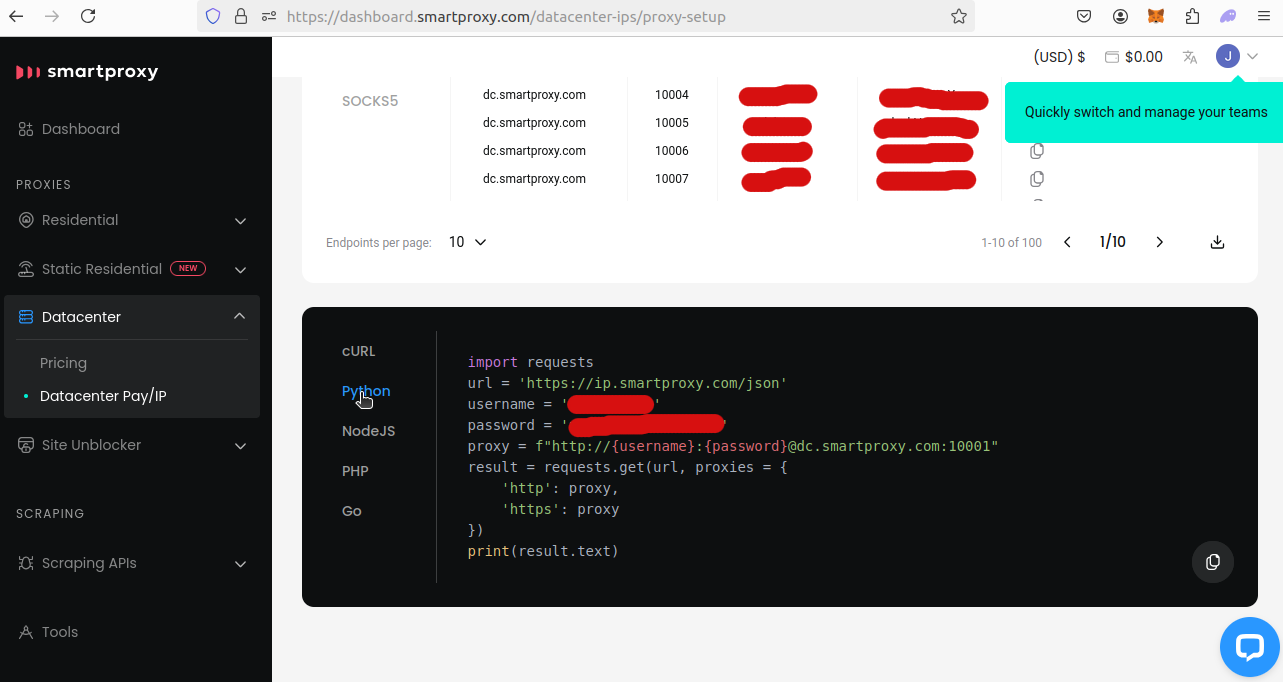Open the (USD) $ currency selector

[1059, 57]
